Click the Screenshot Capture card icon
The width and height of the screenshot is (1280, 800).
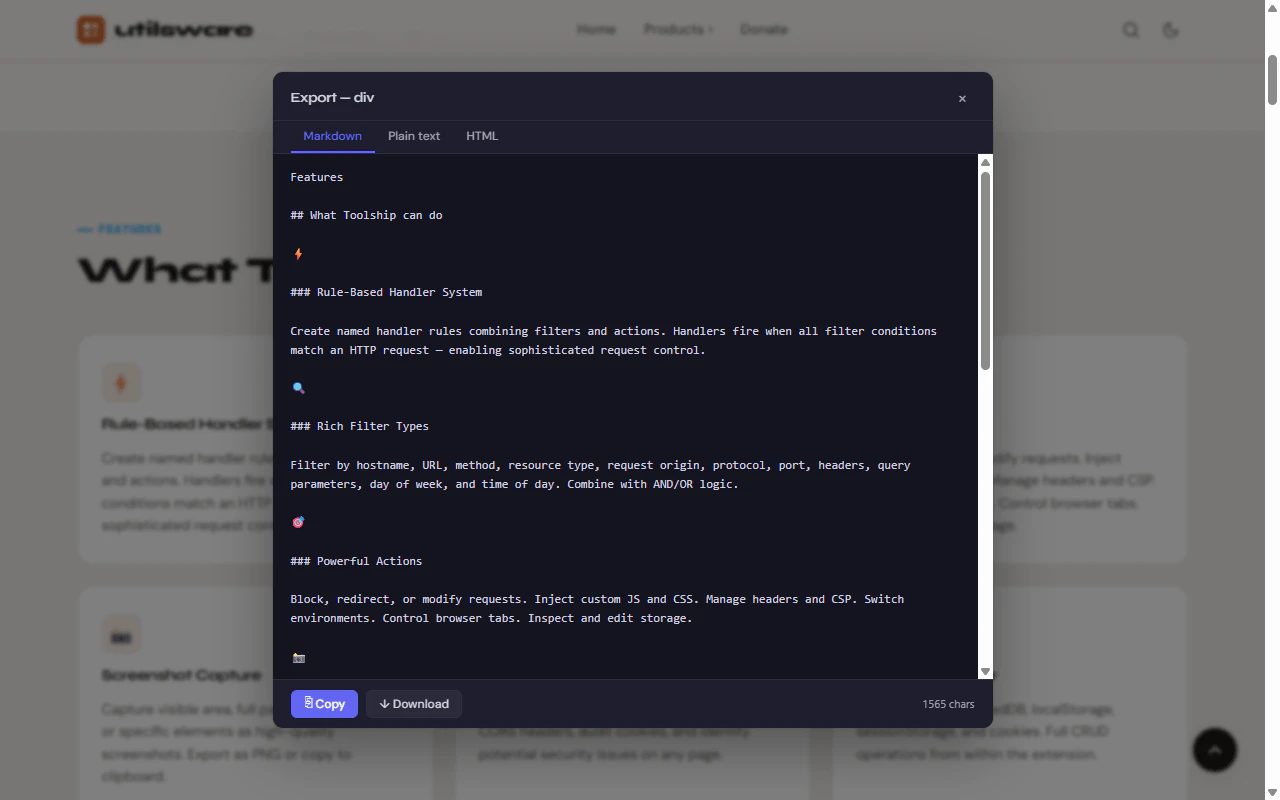[x=121, y=635]
